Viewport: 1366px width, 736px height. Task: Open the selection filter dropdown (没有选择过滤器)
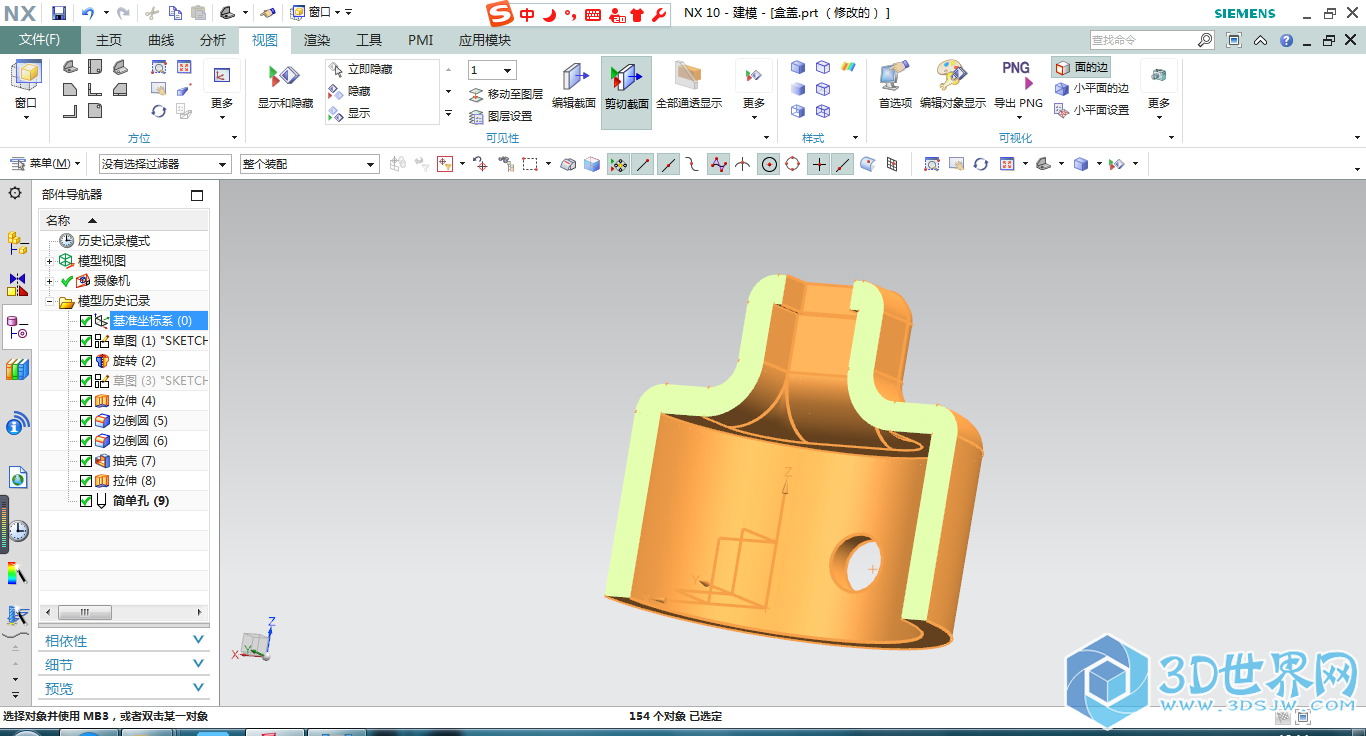pyautogui.click(x=165, y=164)
